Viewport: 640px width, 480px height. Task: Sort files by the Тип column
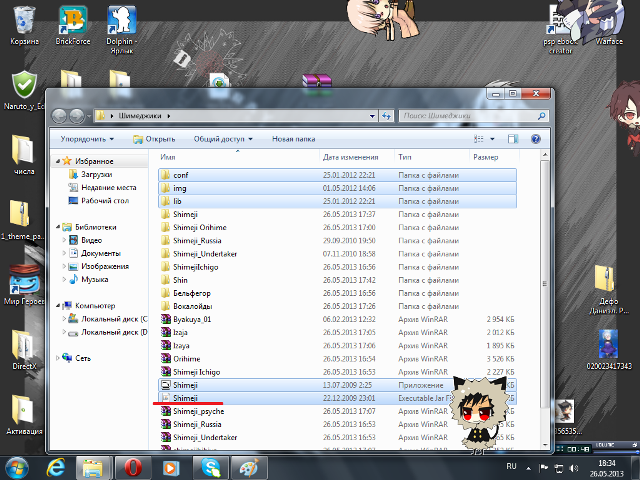pyautogui.click(x=405, y=157)
